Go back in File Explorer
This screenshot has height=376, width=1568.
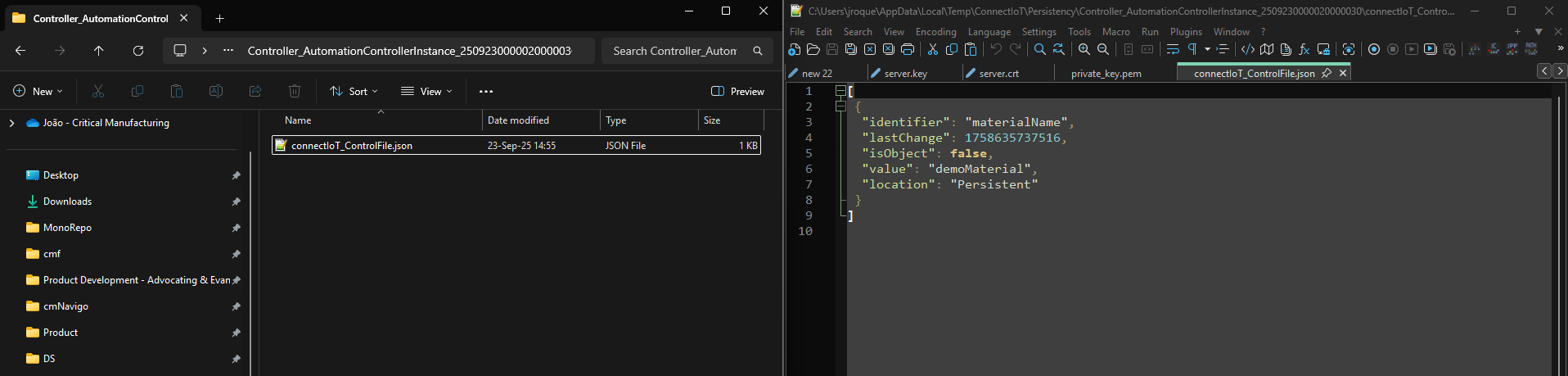[x=20, y=51]
